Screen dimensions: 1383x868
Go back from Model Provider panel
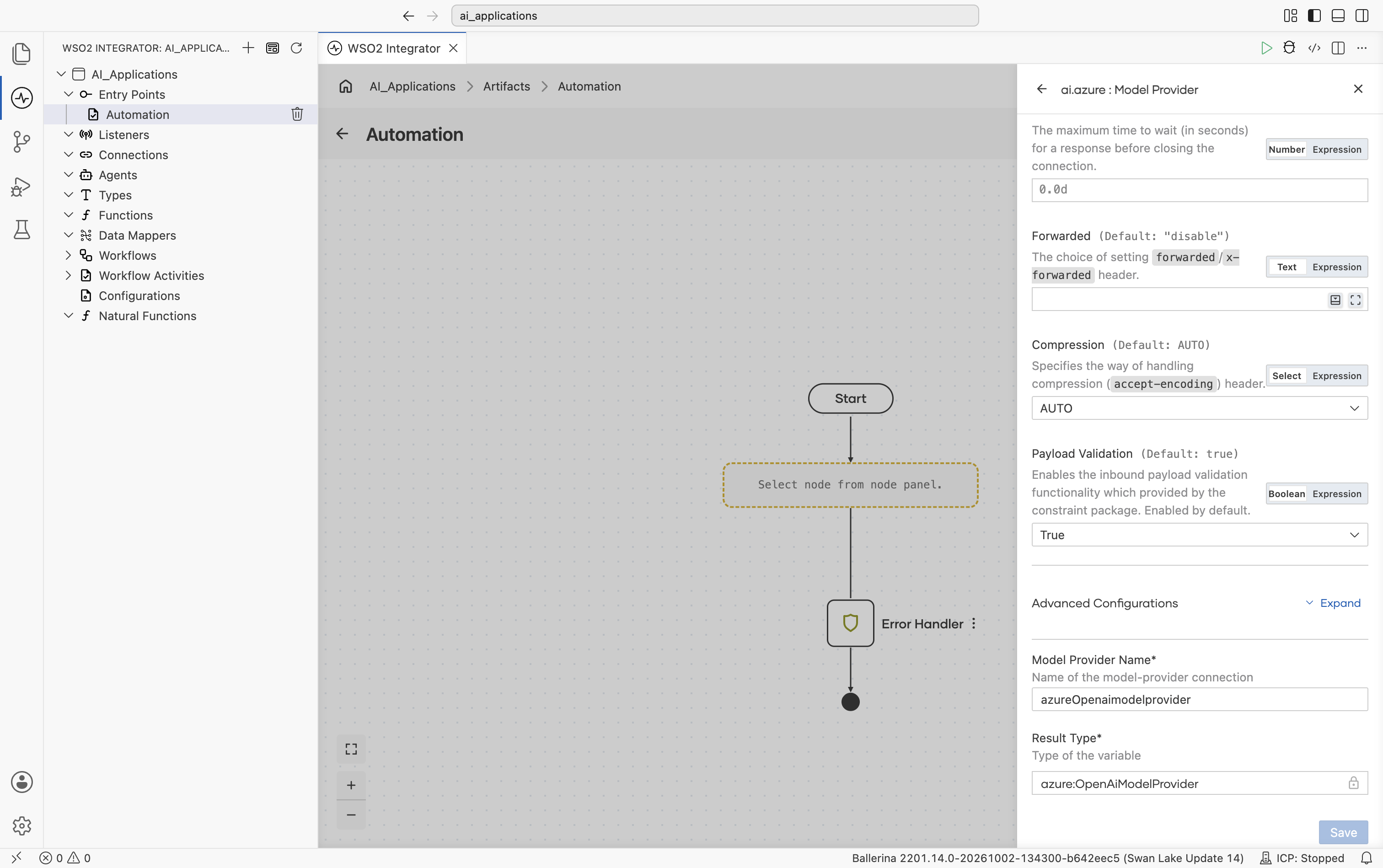[x=1041, y=89]
